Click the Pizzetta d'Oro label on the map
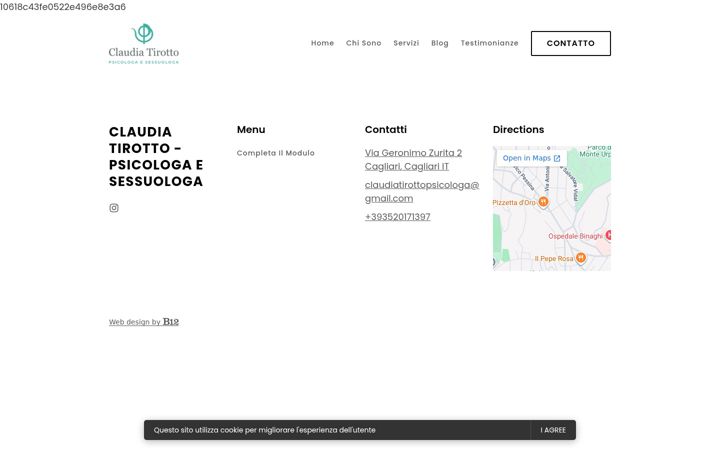This screenshot has width=720, height=450. [514, 202]
